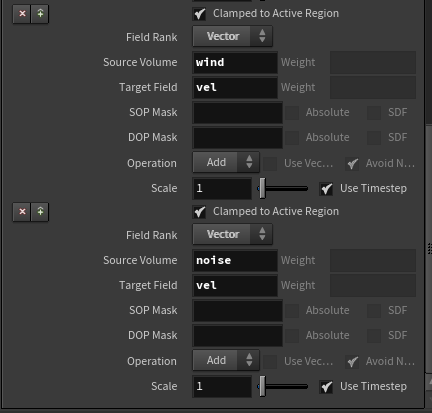Click the Operation label in noise block
The width and height of the screenshot is (432, 413).
(152, 361)
